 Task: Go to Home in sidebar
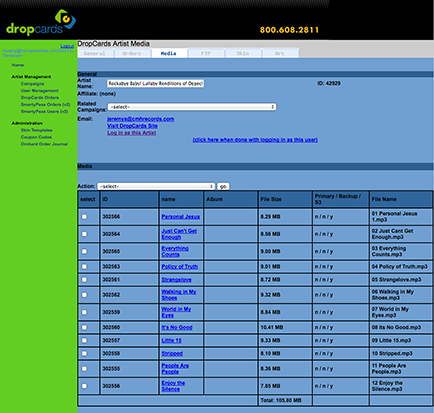18,65
